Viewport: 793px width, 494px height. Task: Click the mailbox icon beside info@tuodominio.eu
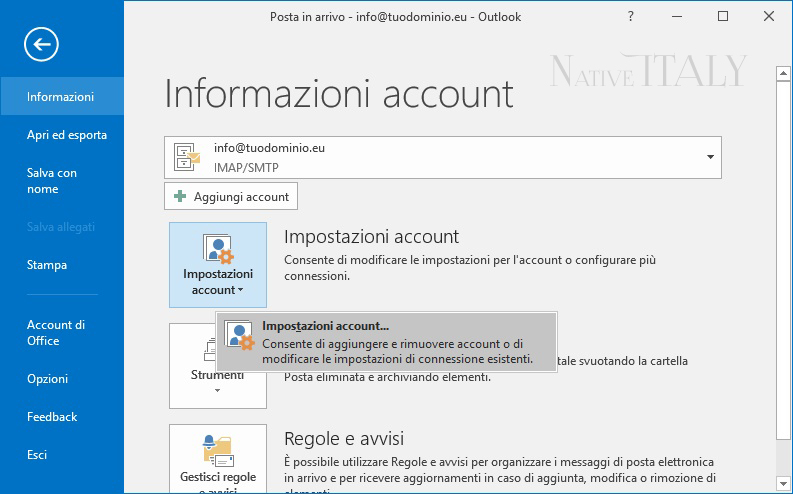[187, 157]
